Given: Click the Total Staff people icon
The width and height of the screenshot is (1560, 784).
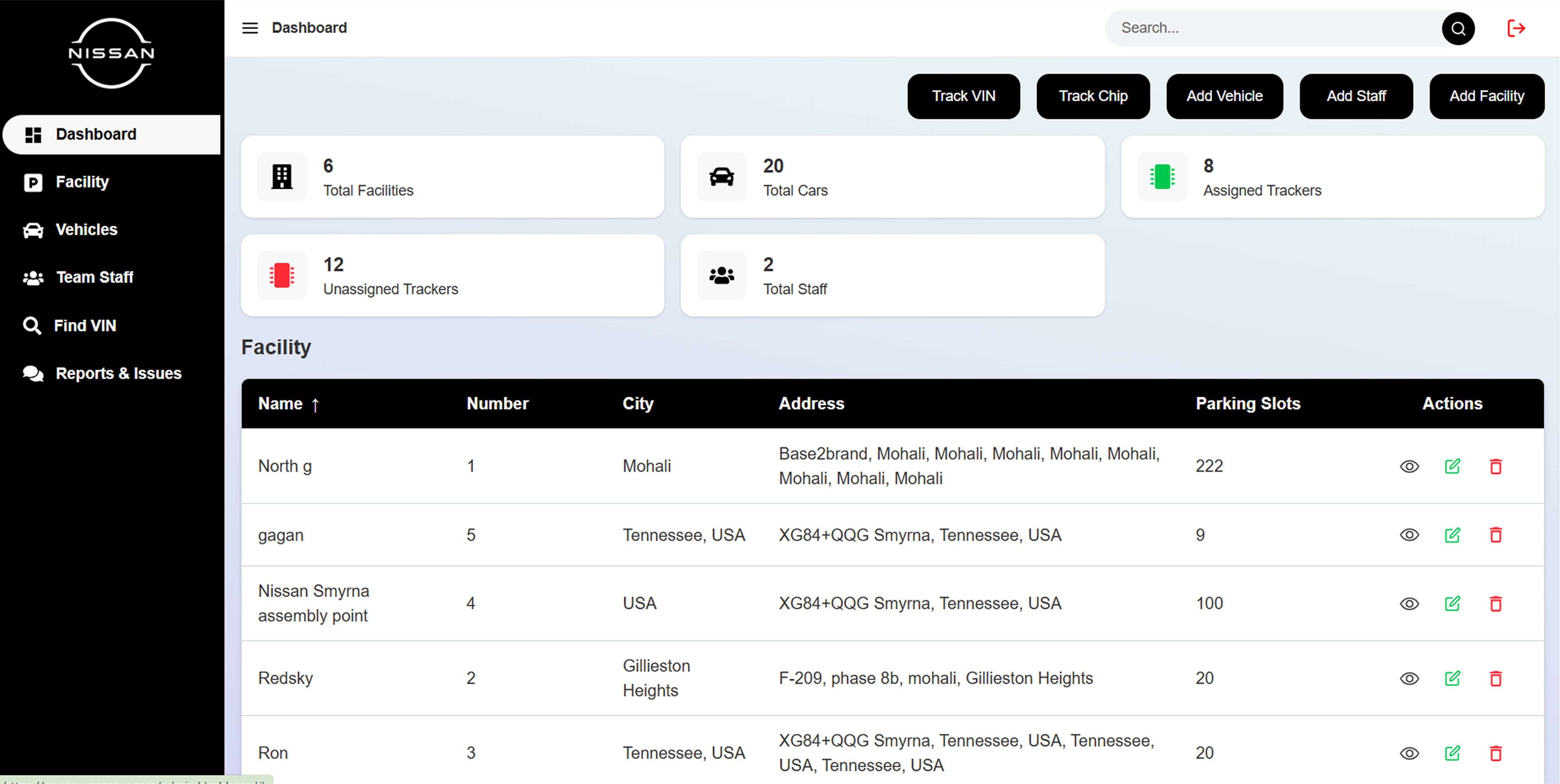Looking at the screenshot, I should [x=721, y=275].
